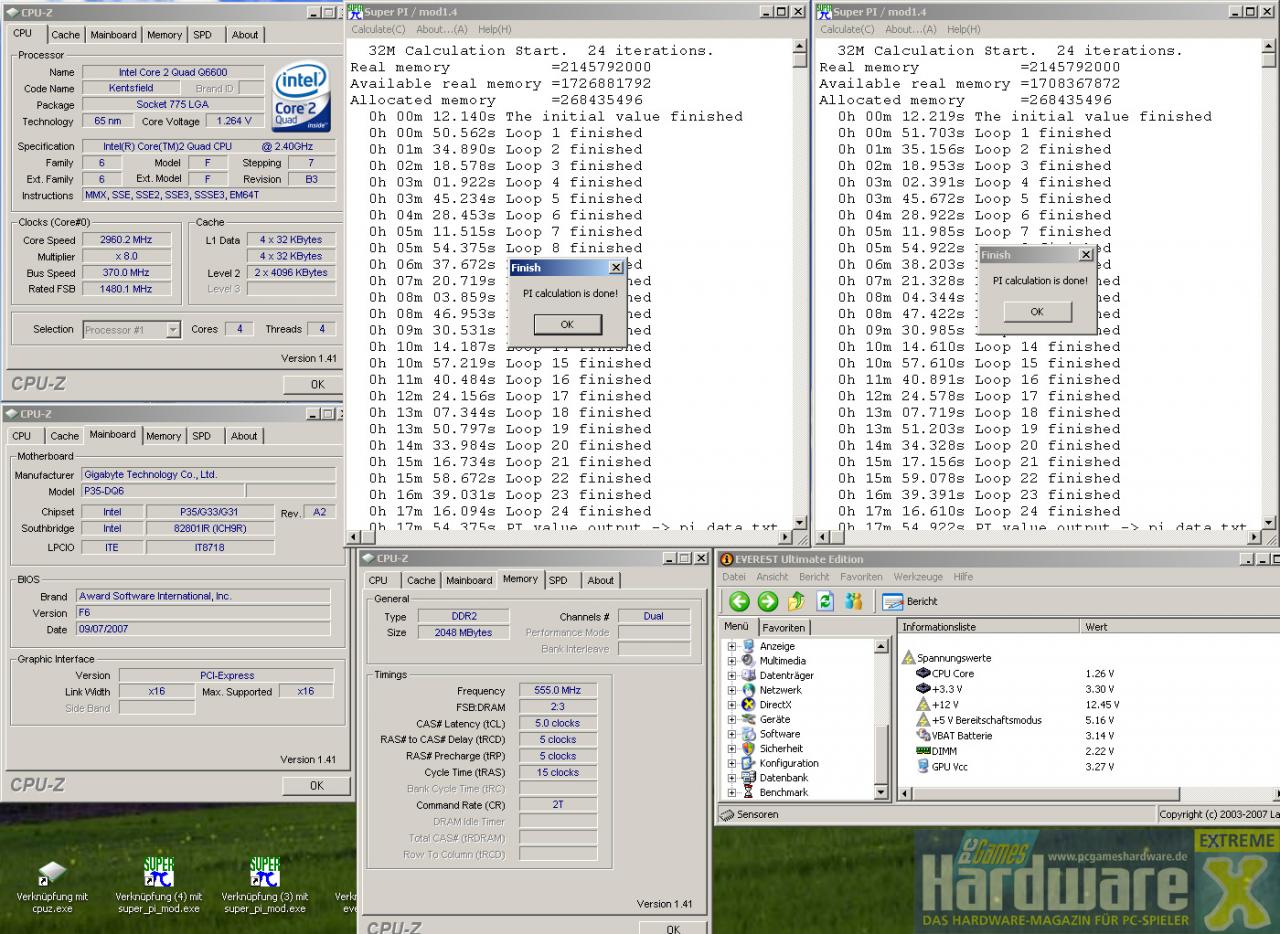Expand the Datenträger node in EVEREST
Screen dimensions: 1280x934
tap(732, 676)
